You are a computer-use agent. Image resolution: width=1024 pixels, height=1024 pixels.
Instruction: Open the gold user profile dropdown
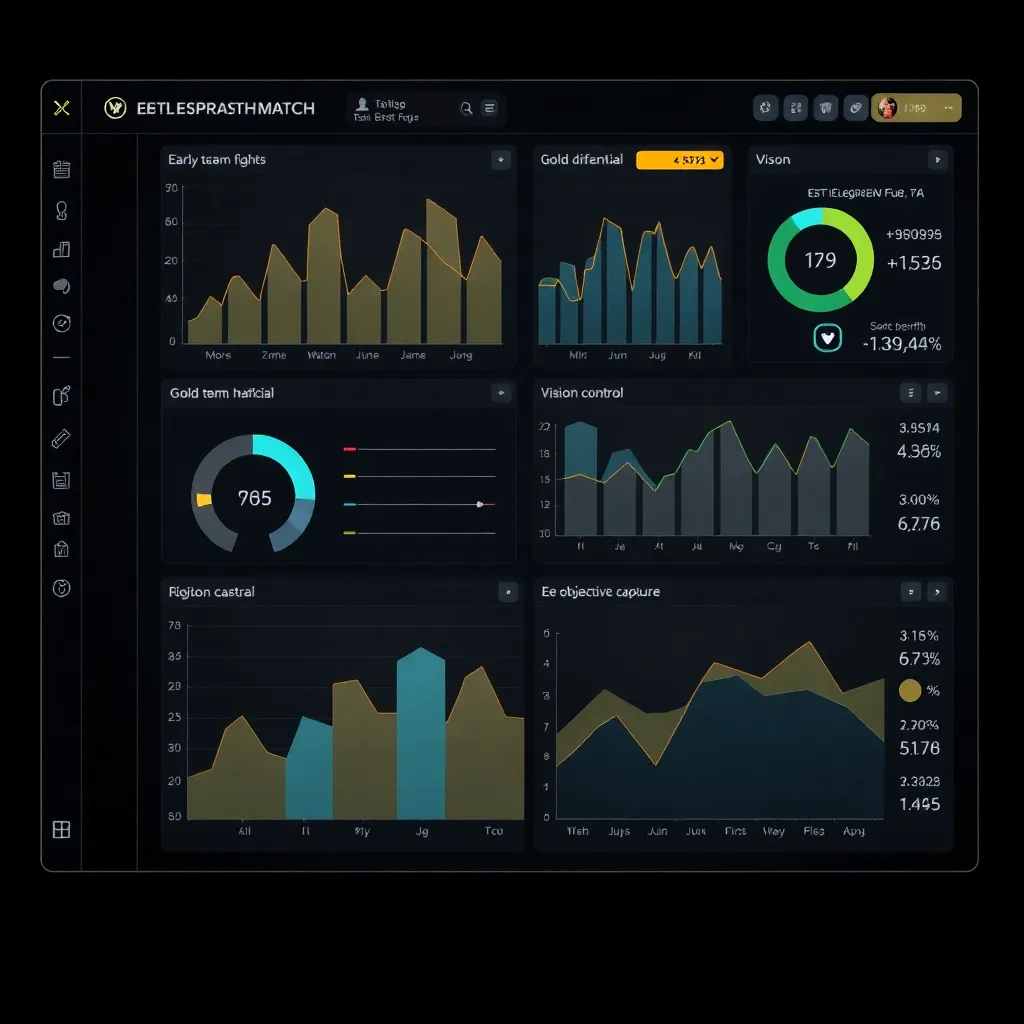(916, 108)
